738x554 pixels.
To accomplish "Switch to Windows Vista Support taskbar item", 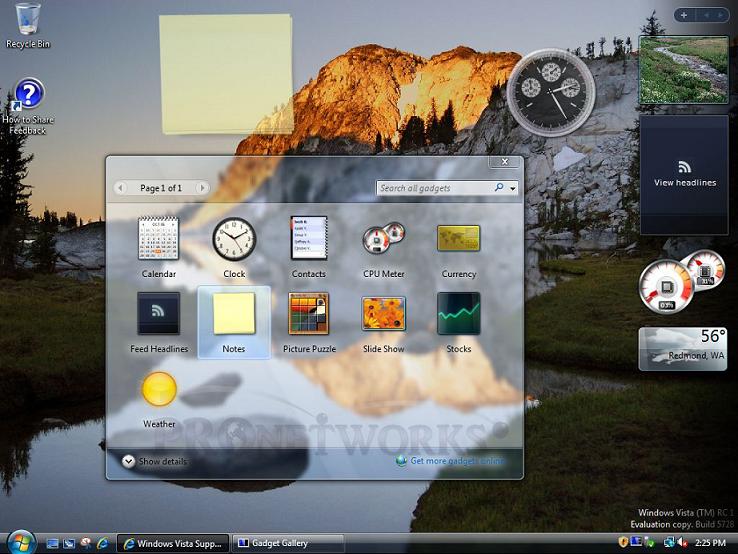I will tap(172, 543).
